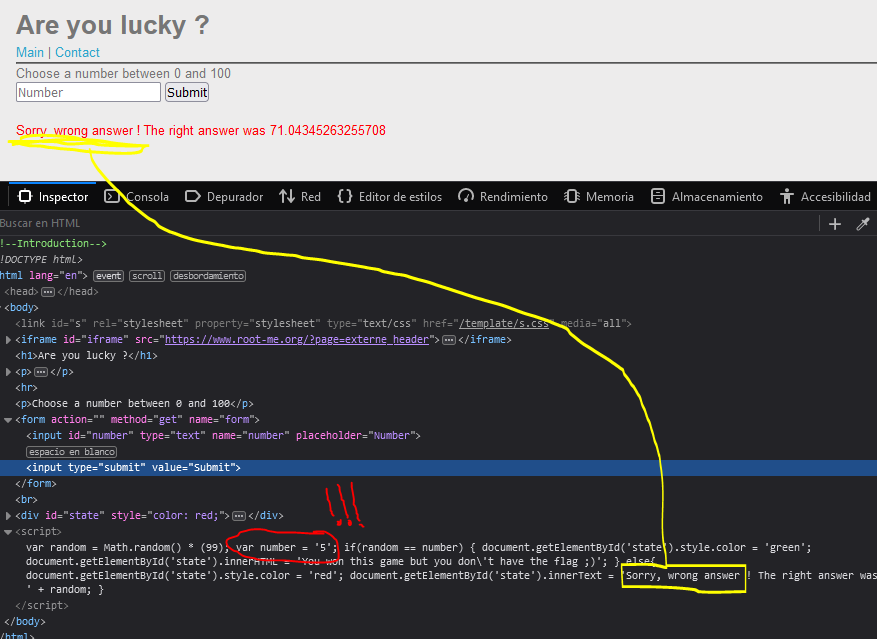Click the plus add node icon
The width and height of the screenshot is (877, 639).
tap(834, 224)
